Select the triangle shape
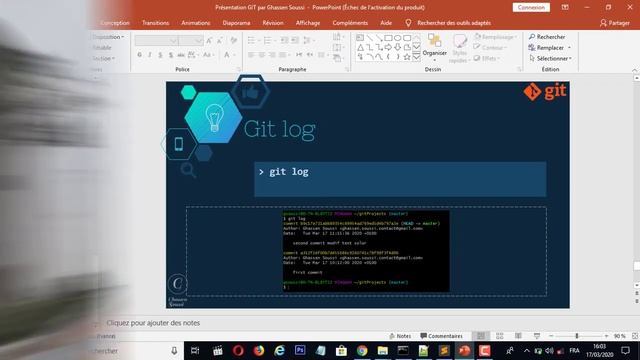 [x=360, y=47]
